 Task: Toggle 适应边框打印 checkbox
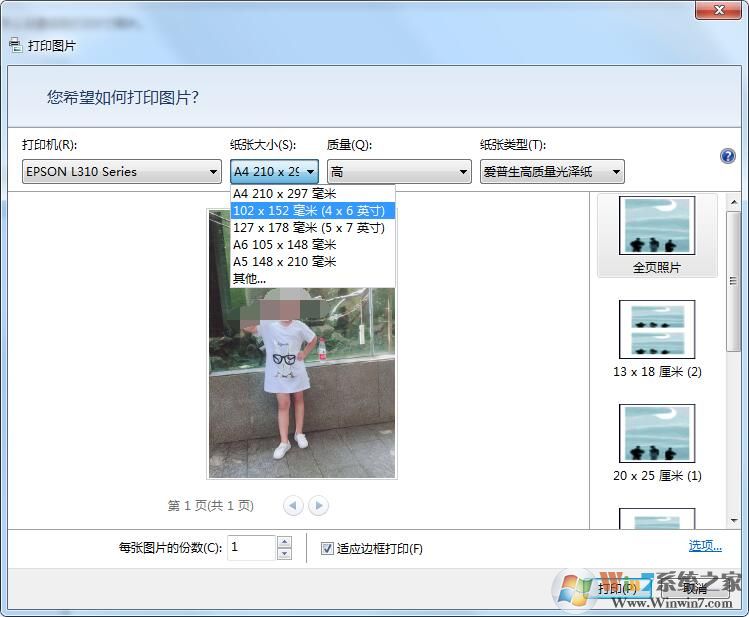pyautogui.click(x=327, y=548)
